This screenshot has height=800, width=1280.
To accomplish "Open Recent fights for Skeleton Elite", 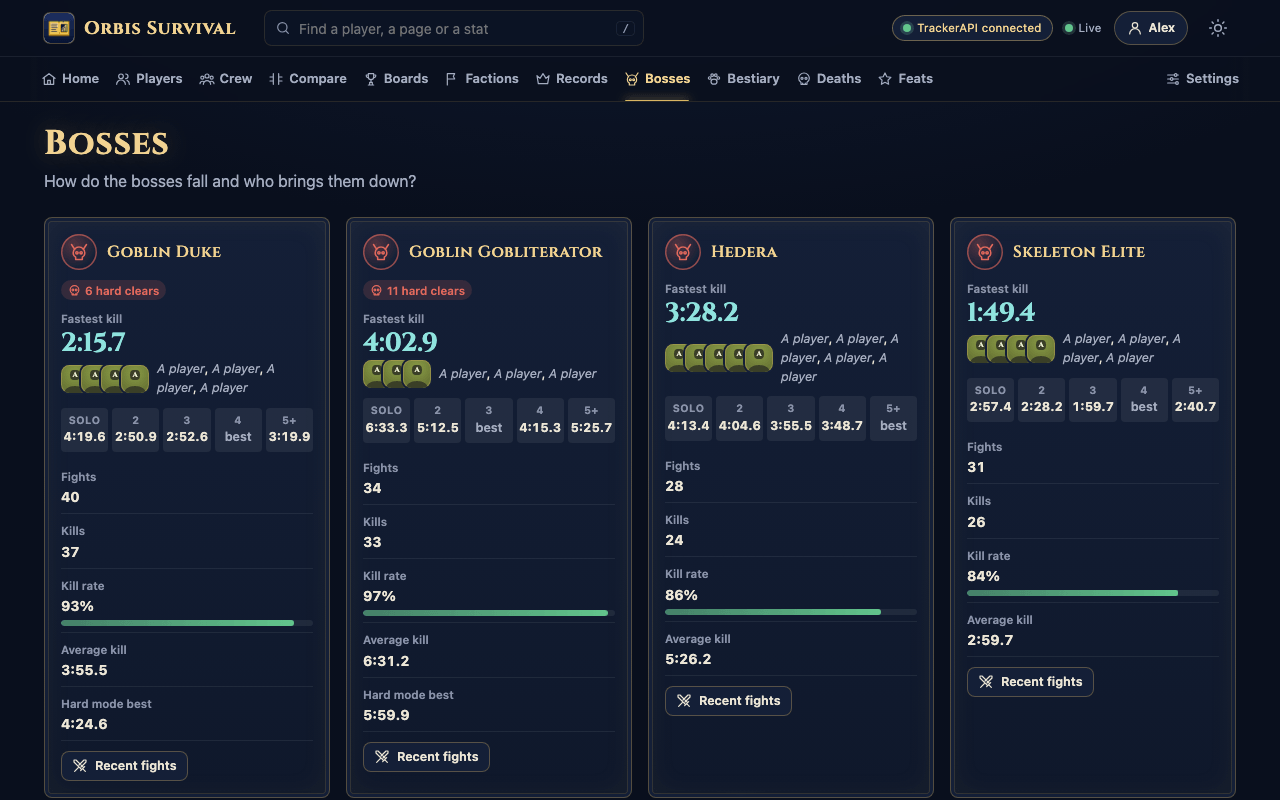I will click(x=1030, y=682).
